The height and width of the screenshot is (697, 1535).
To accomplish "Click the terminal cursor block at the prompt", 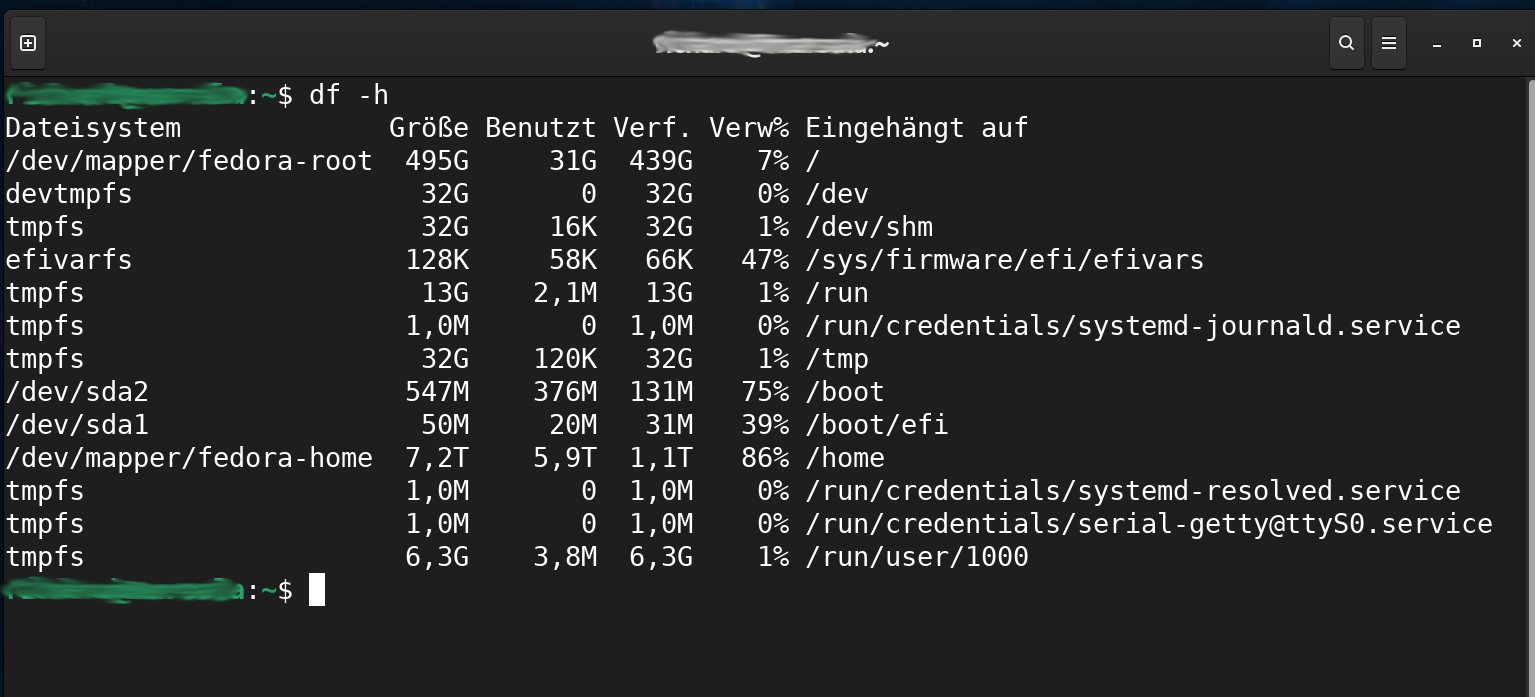I will pos(317,590).
